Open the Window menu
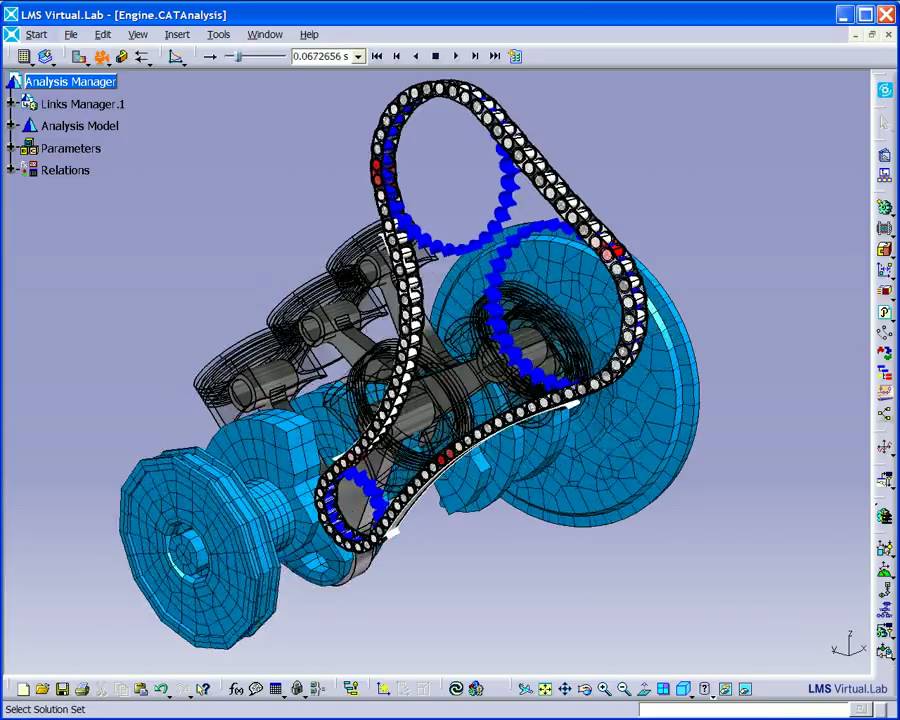Viewport: 900px width, 720px height. click(265, 34)
